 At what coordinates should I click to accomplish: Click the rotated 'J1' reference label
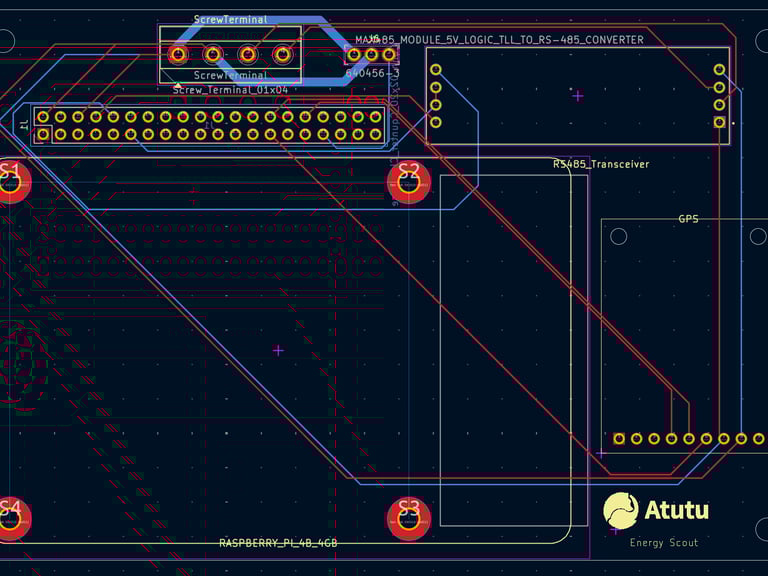pyautogui.click(x=24, y=125)
